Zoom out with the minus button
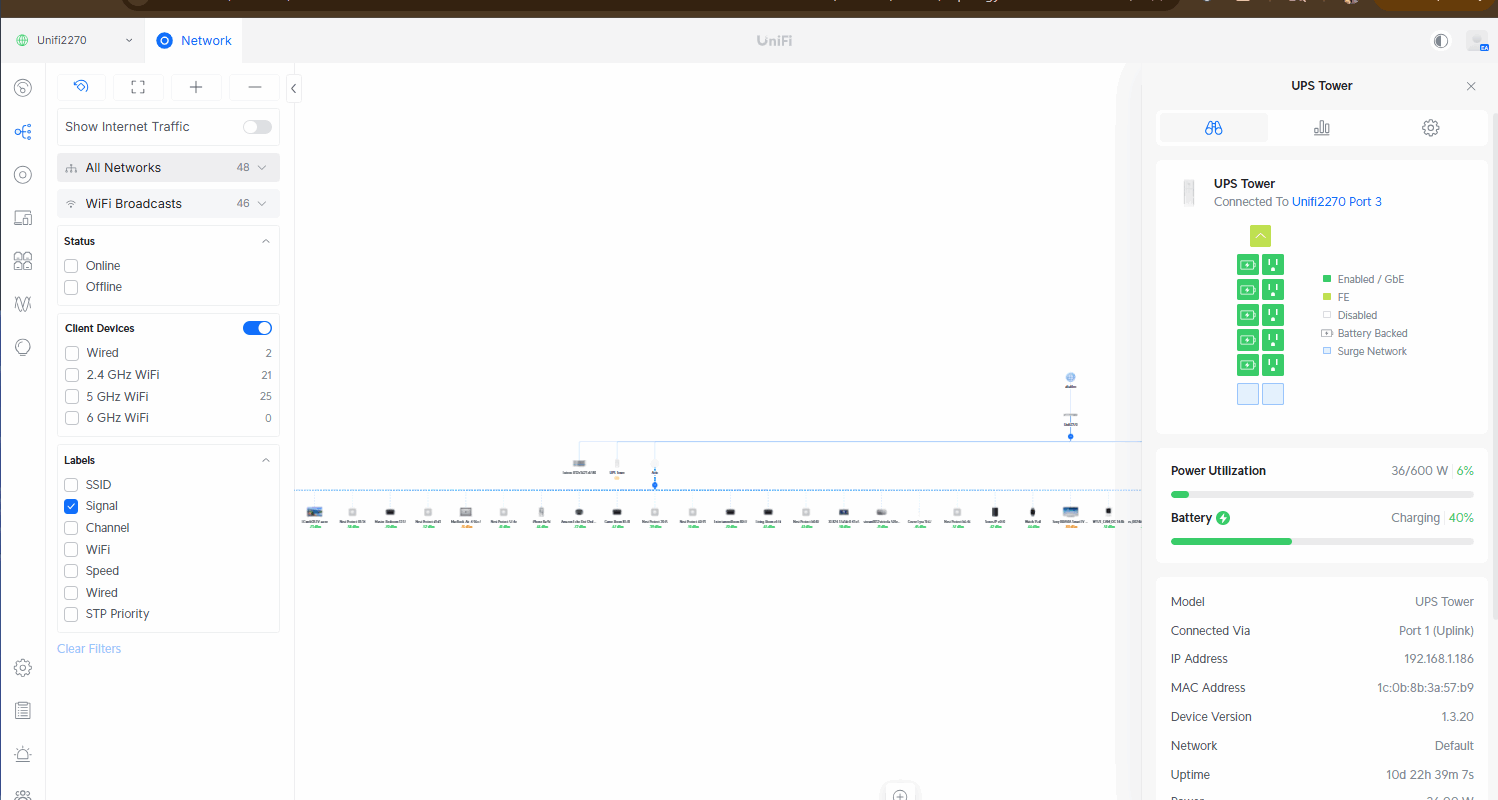The image size is (1498, 800). [254, 87]
